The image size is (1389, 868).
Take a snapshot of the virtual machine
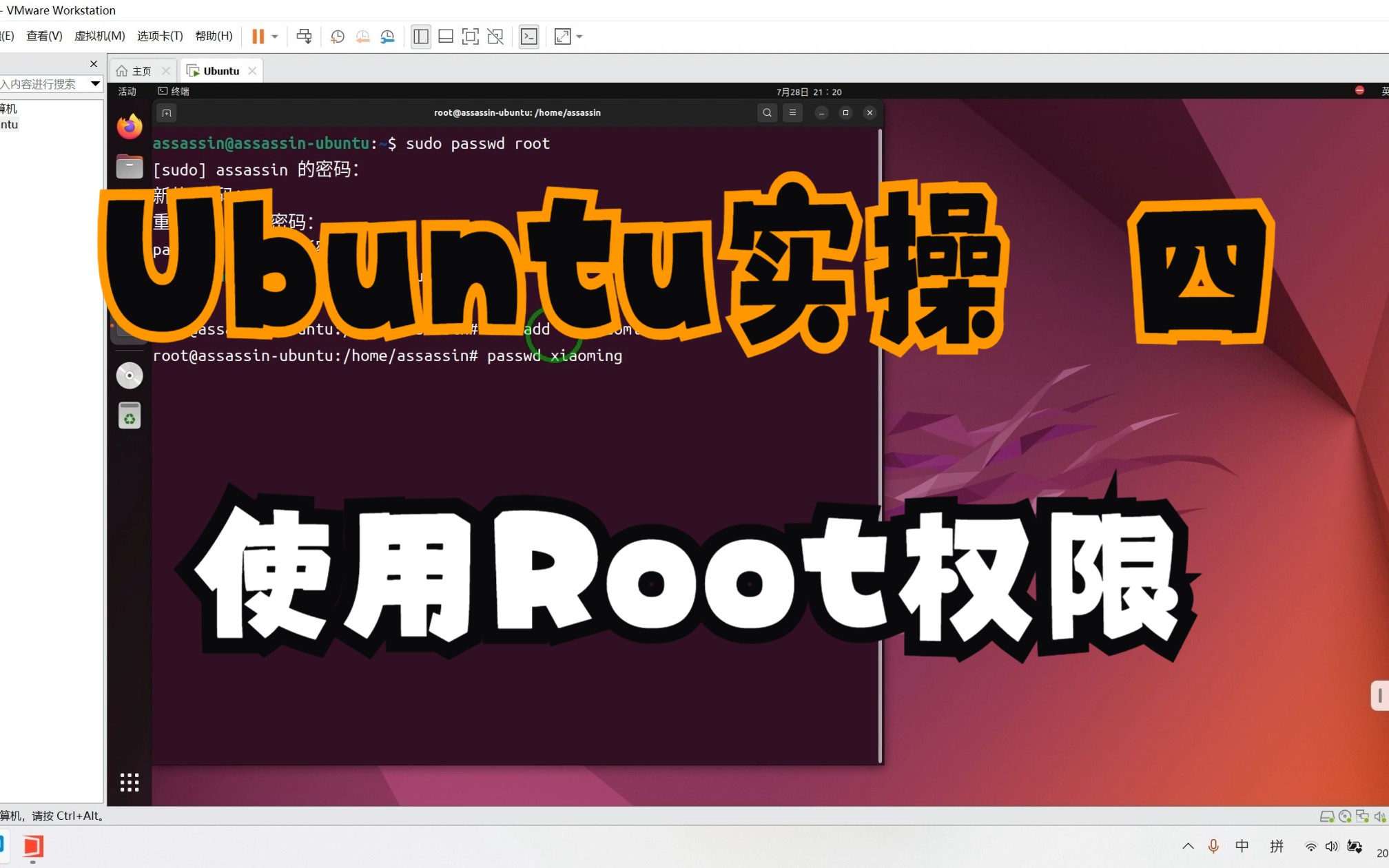[338, 37]
